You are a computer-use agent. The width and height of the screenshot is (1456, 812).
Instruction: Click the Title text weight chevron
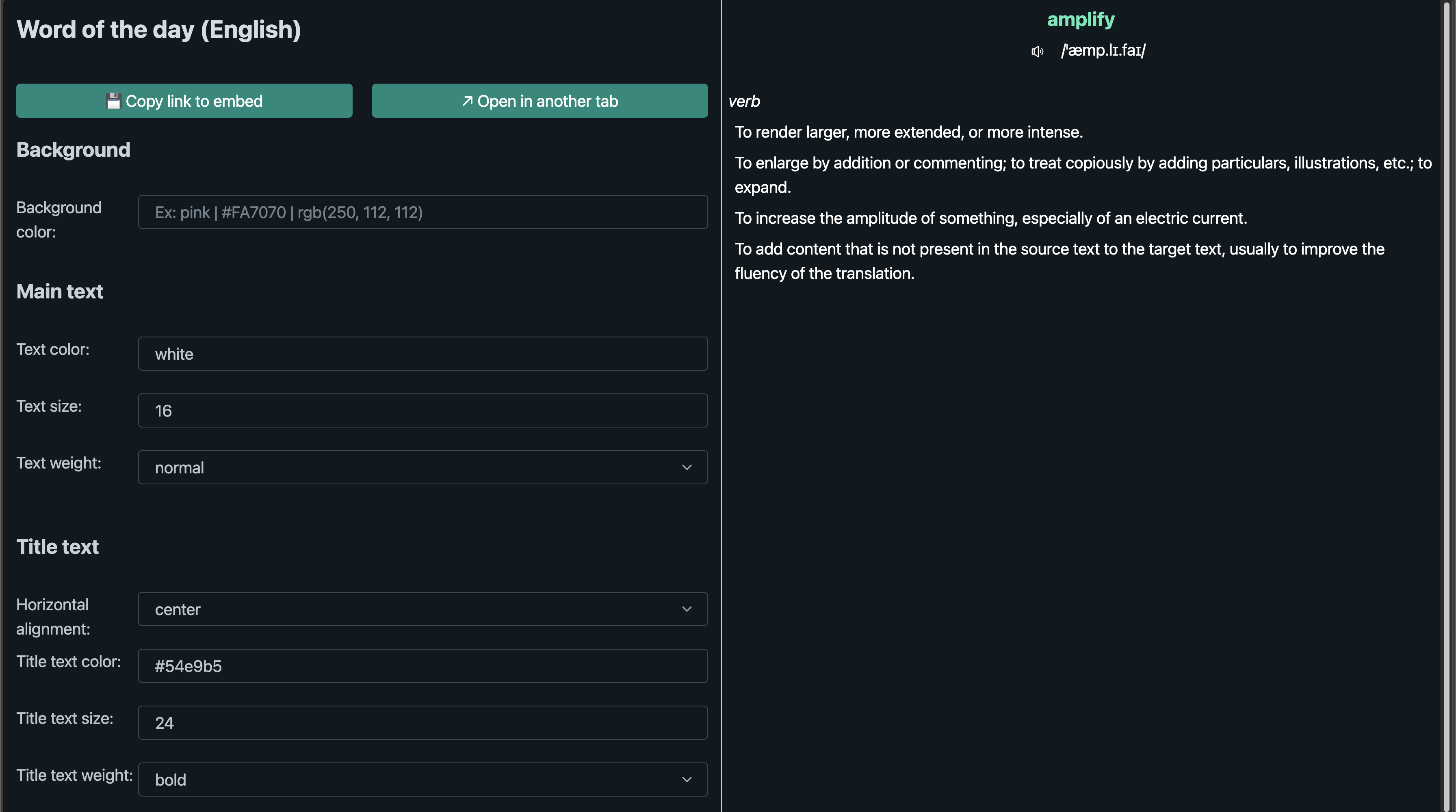point(686,779)
